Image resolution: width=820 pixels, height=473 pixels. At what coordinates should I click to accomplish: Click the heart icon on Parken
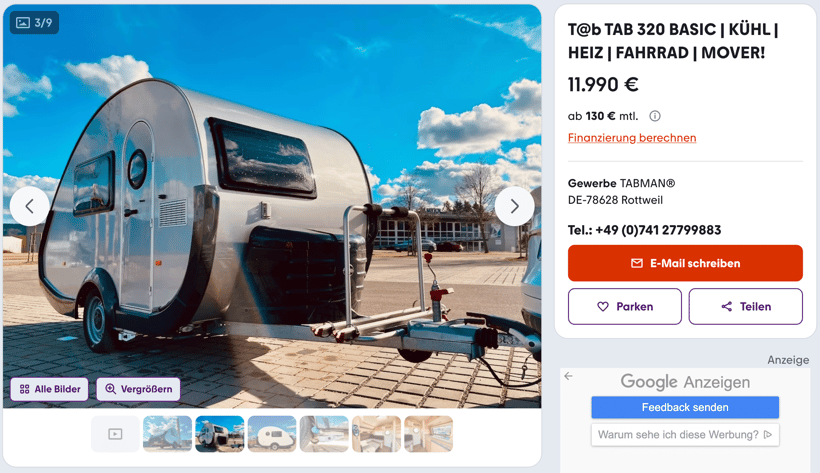pyautogui.click(x=603, y=307)
